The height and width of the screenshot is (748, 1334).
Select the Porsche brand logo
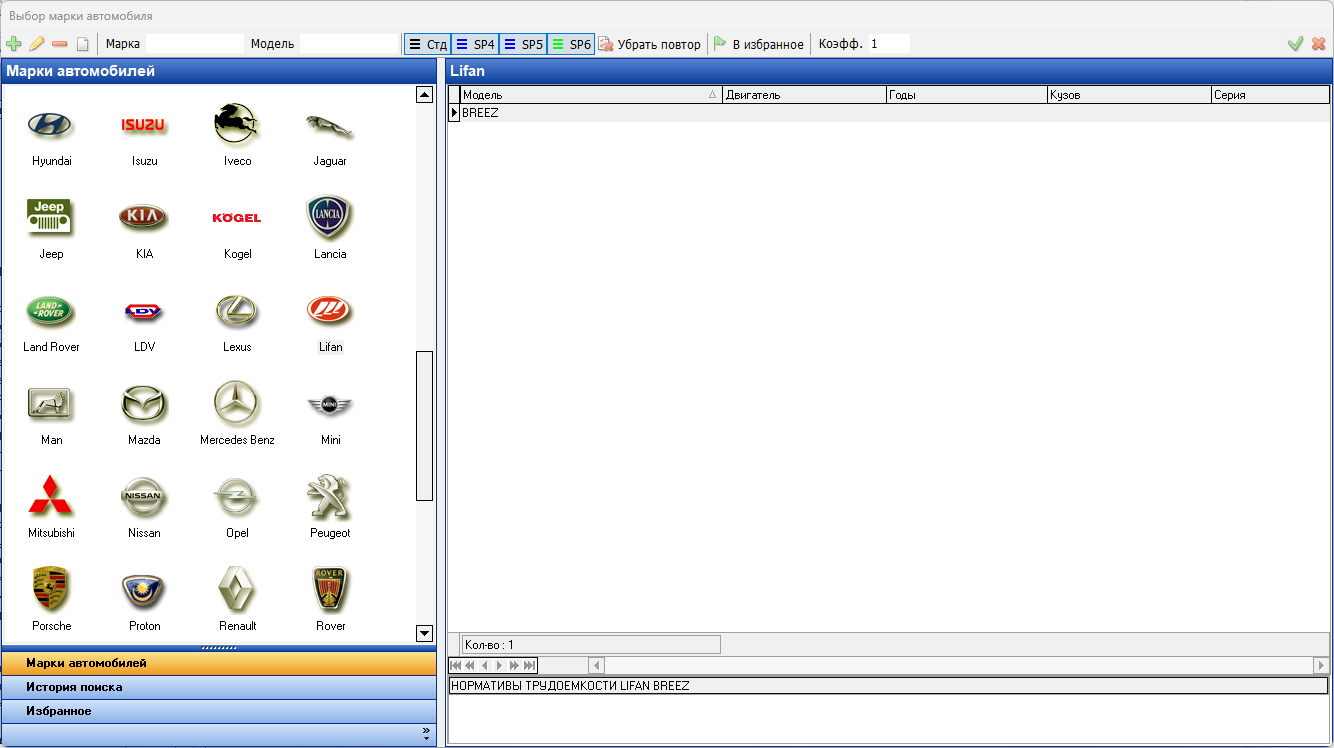[52, 590]
